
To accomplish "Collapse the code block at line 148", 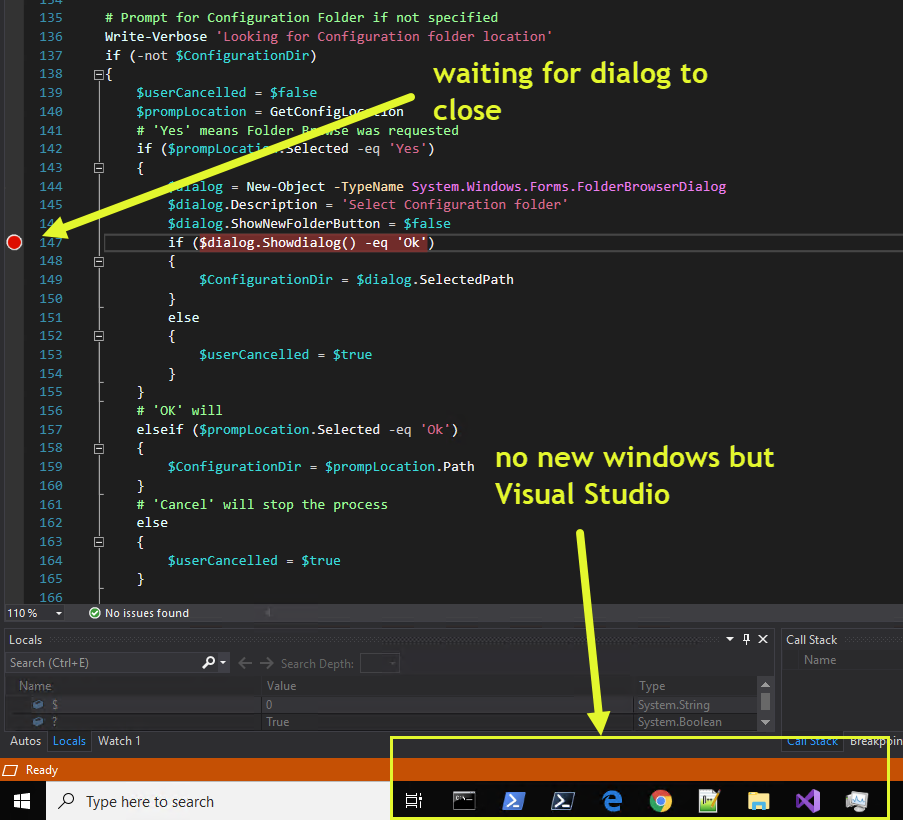I will click(98, 261).
